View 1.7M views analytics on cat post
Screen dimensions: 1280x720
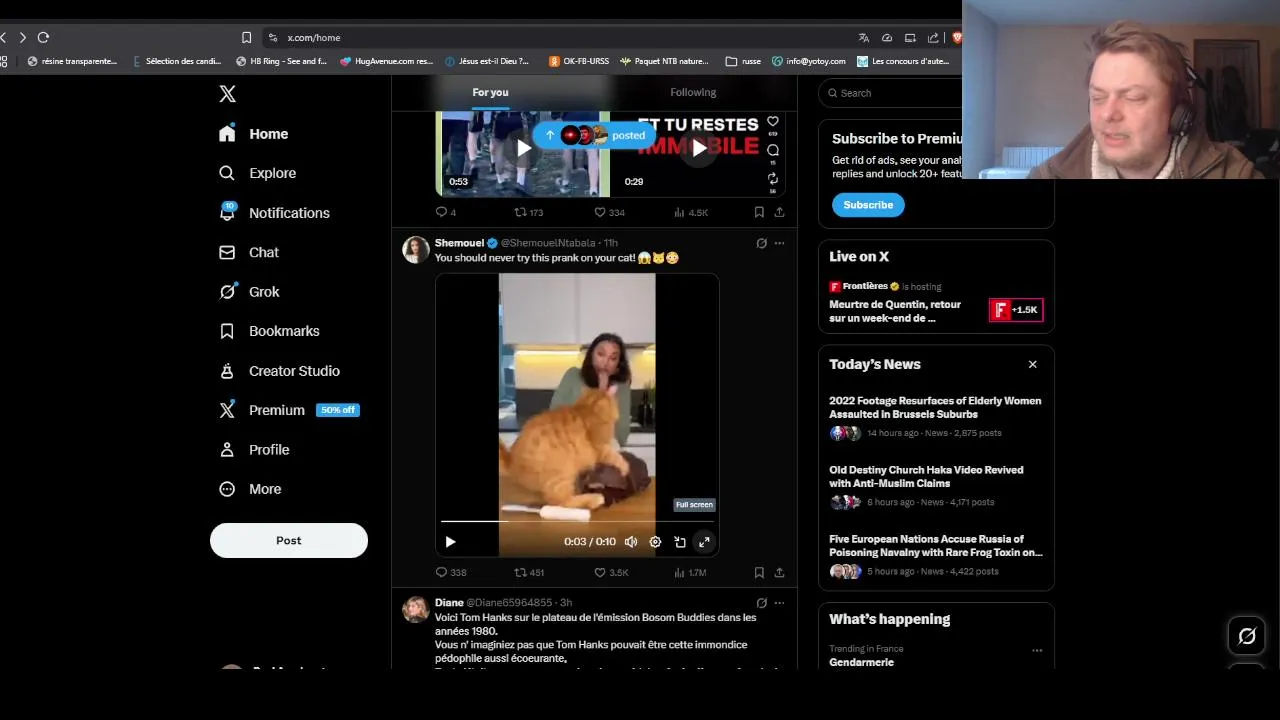pos(690,572)
